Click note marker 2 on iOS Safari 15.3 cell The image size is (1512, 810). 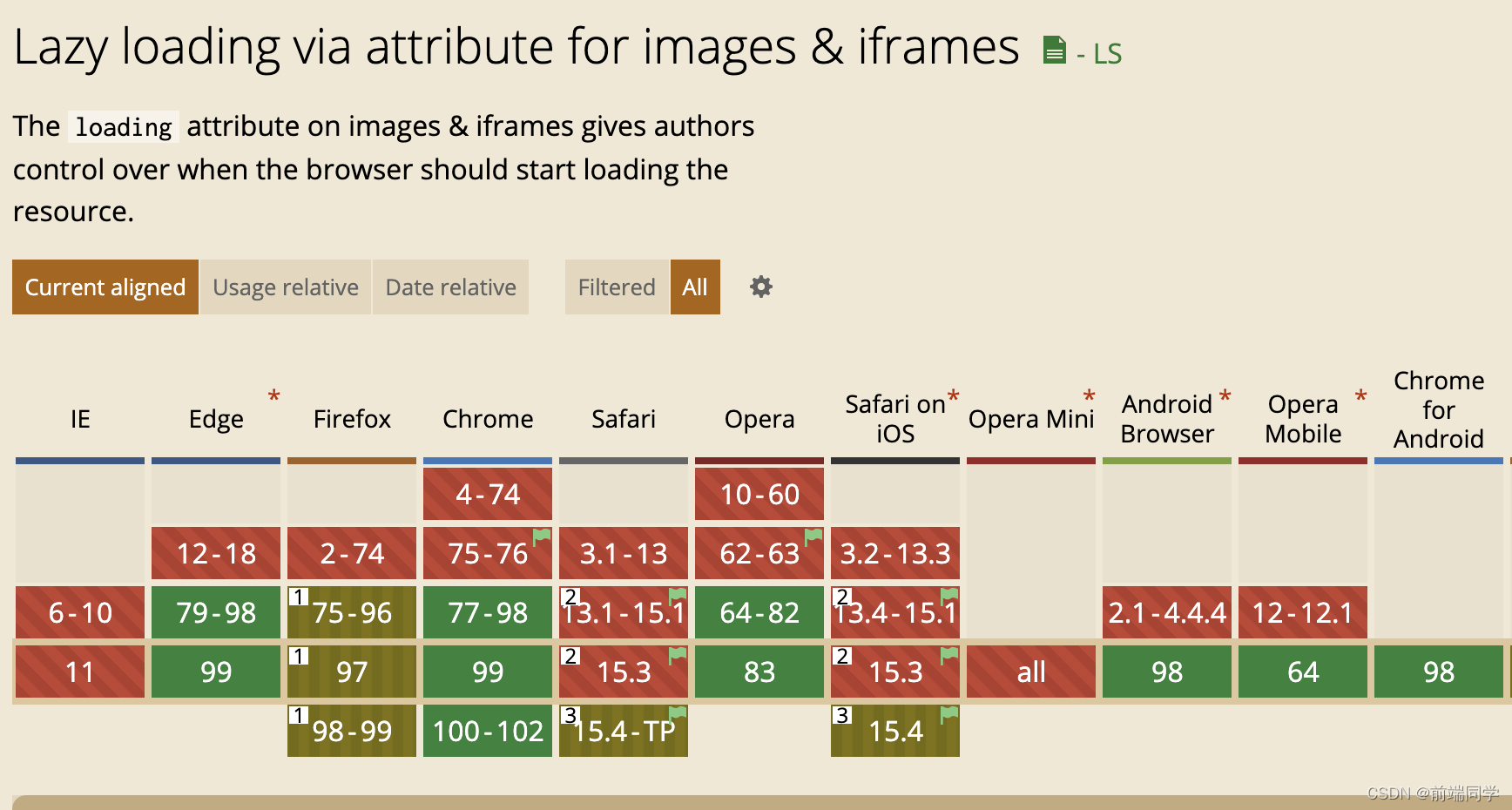(842, 656)
